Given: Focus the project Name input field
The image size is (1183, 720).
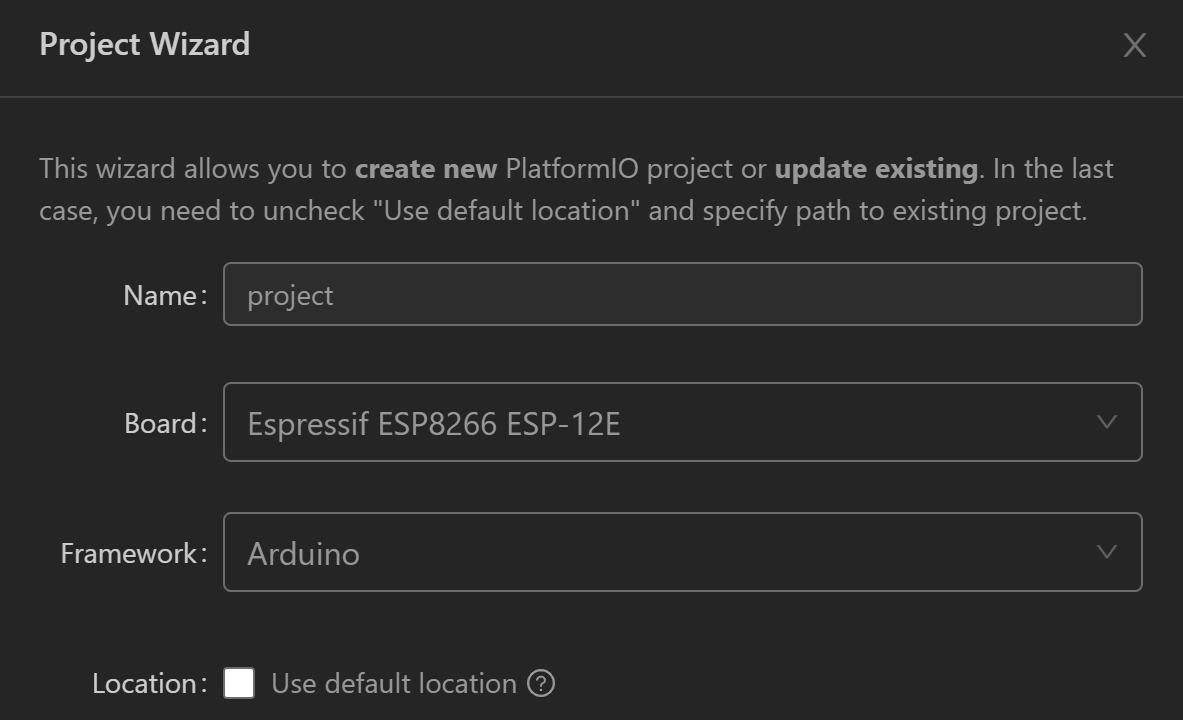Looking at the screenshot, I should pyautogui.click(x=682, y=294).
